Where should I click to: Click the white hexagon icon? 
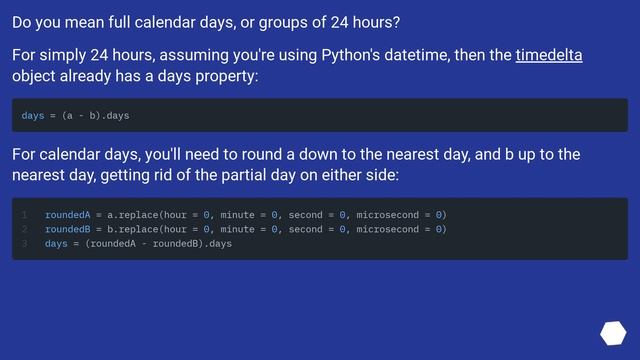pyautogui.click(x=613, y=333)
